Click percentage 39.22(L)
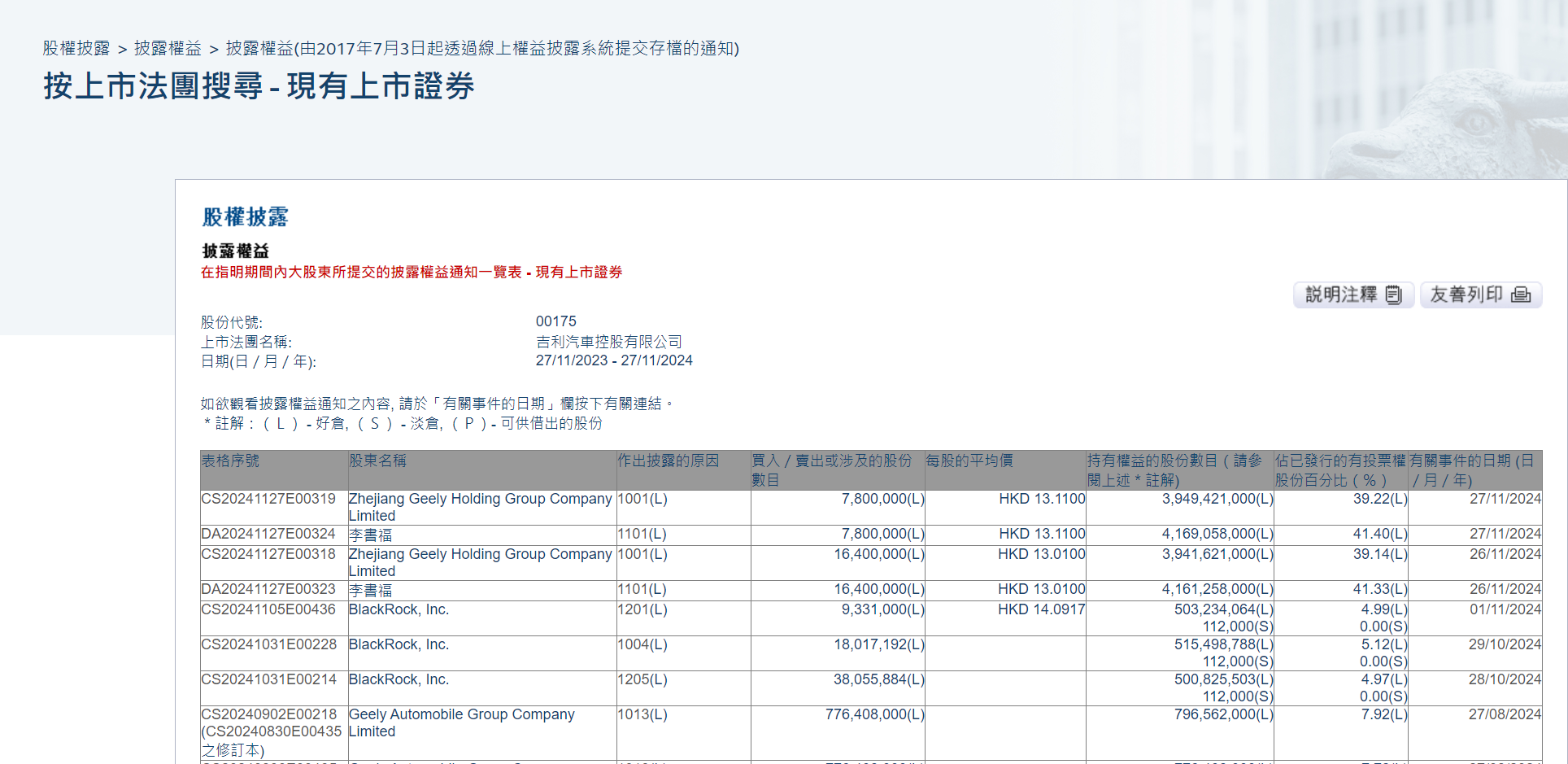The image size is (1568, 764). coord(1380,499)
